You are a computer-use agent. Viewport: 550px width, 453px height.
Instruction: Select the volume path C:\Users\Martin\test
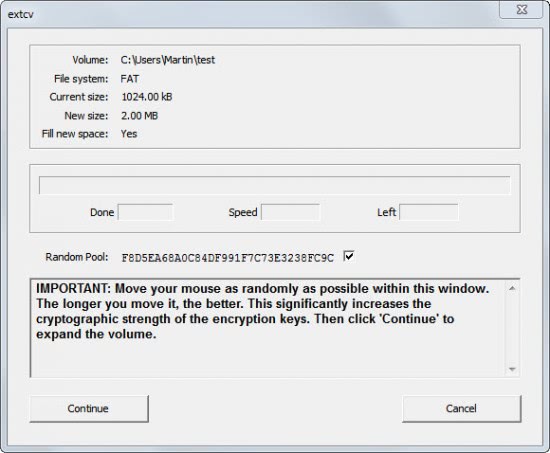[x=168, y=60]
